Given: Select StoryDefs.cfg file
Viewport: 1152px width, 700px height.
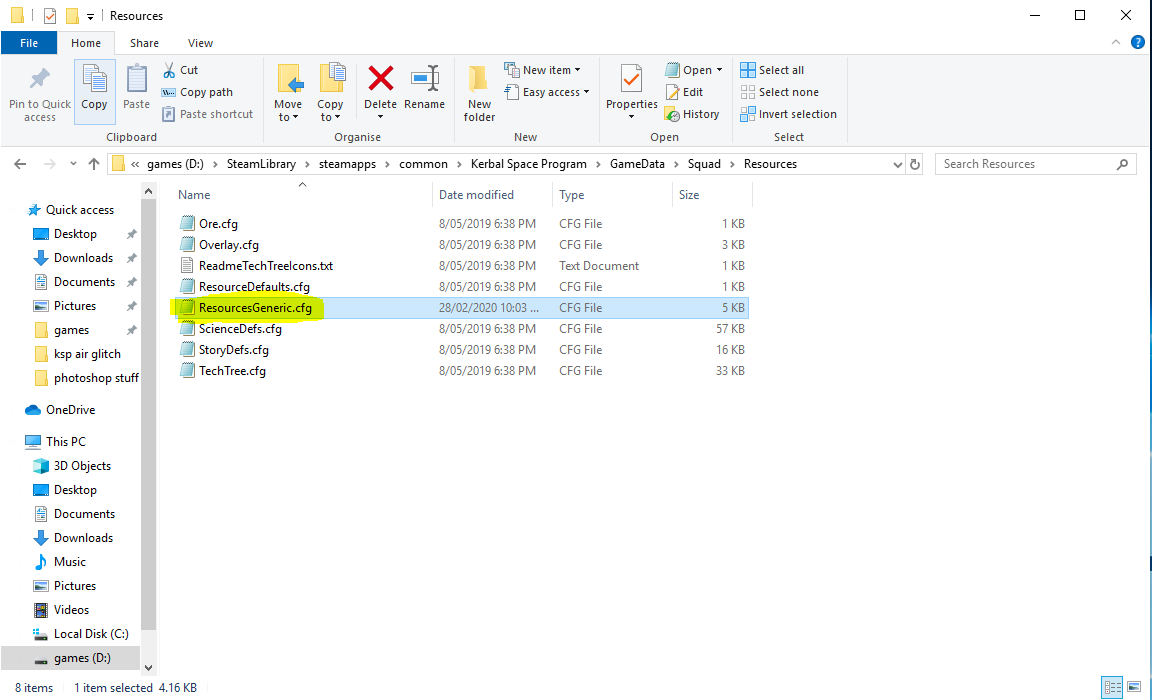Looking at the screenshot, I should [x=234, y=350].
